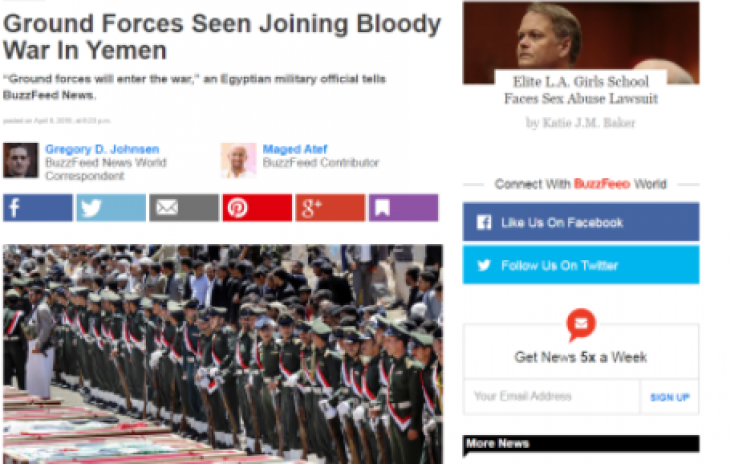Image resolution: width=730 pixels, height=464 pixels.
Task: Share article via Twitter bird button
Action: click(x=111, y=208)
